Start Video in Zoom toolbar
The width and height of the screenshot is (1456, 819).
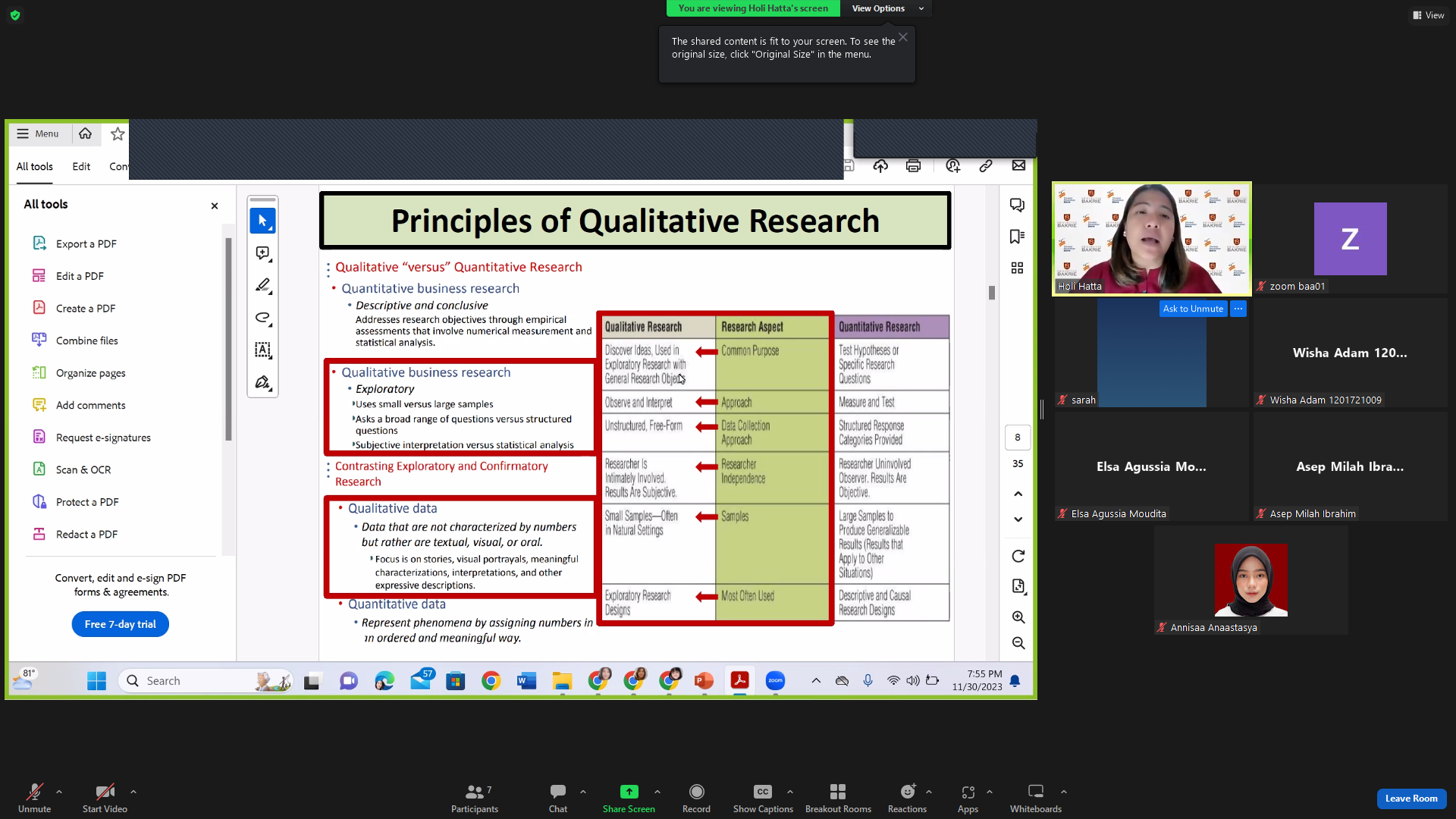pyautogui.click(x=105, y=798)
